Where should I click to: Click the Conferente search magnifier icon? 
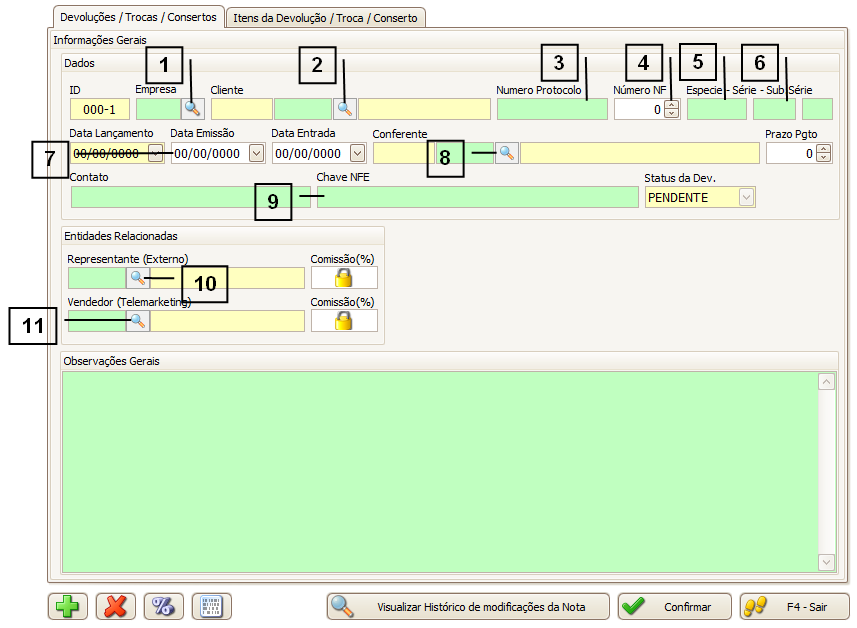[x=507, y=153]
